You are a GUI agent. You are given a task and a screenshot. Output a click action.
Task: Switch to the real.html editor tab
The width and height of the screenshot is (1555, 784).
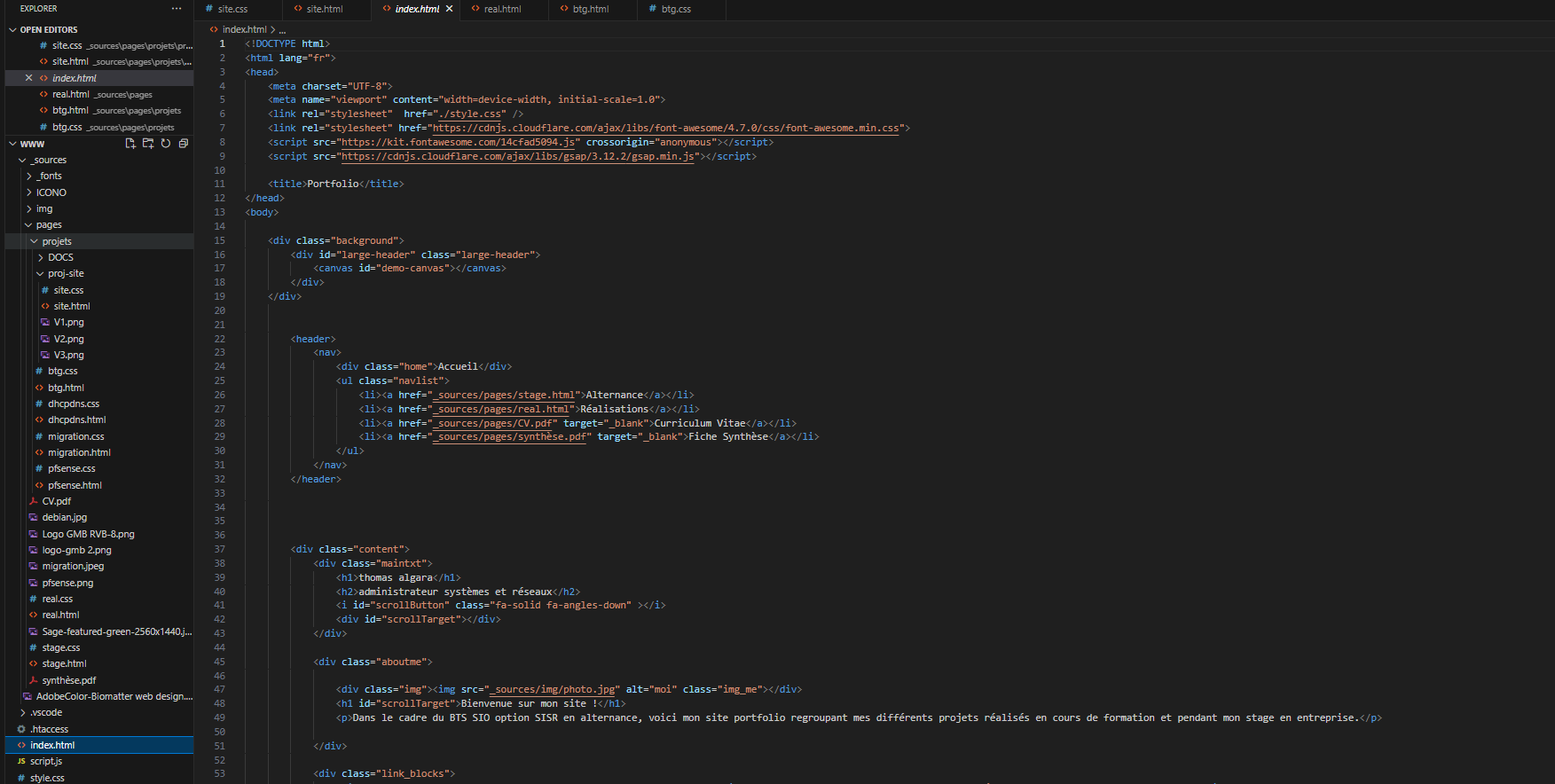click(502, 9)
